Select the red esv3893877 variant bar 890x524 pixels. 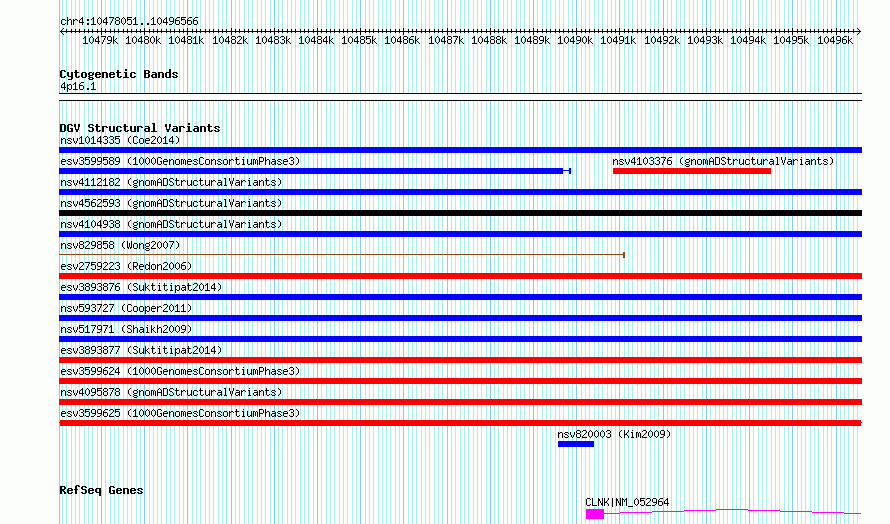pyautogui.click(x=460, y=360)
